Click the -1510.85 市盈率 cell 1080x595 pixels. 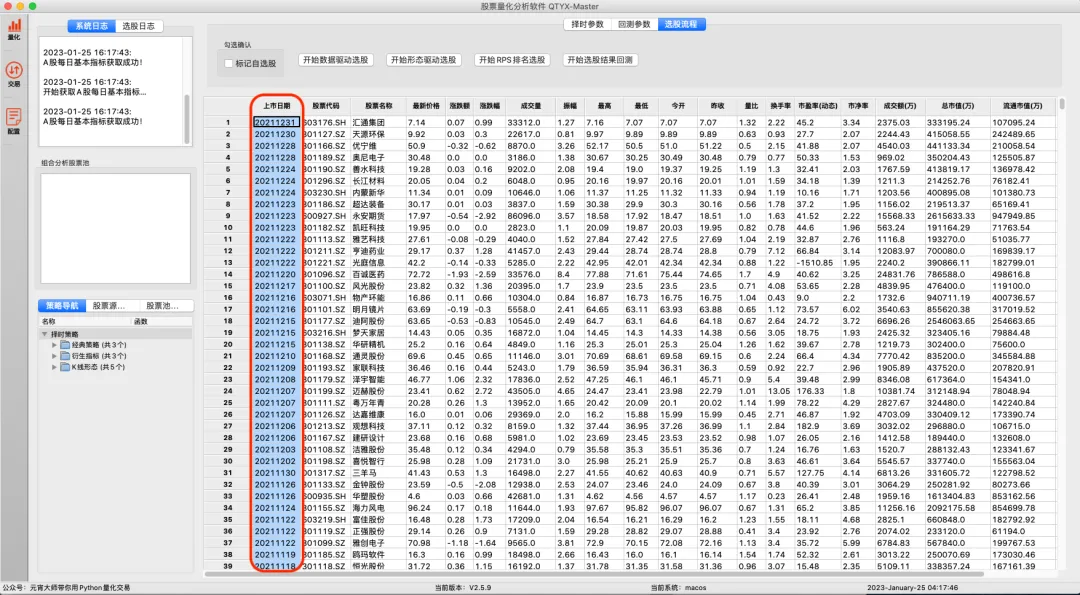[x=818, y=262]
